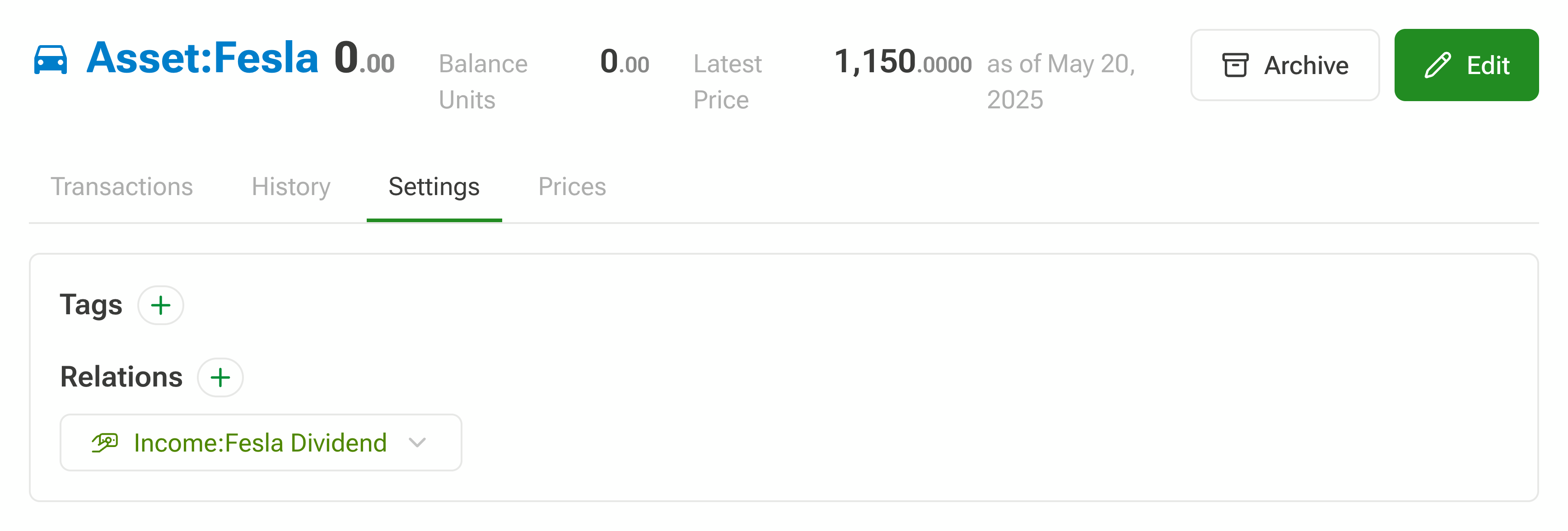Click the Asset:Fesla account title
This screenshot has height=531, width=1568.
203,58
